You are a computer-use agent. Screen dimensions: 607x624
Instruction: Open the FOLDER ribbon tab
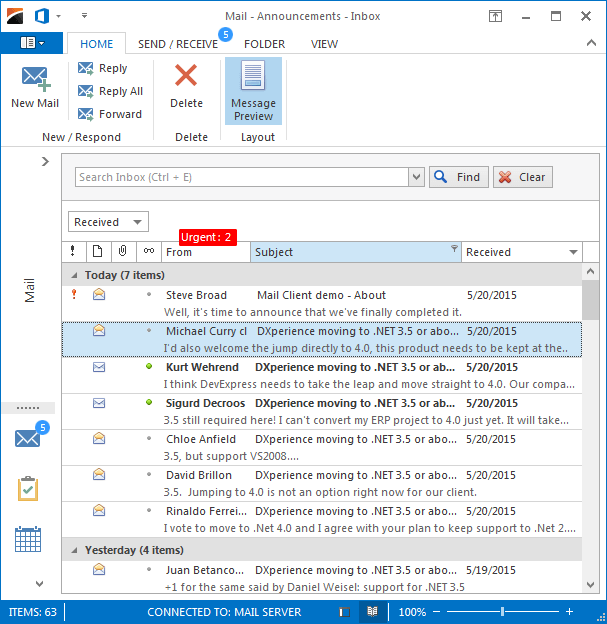click(x=264, y=44)
